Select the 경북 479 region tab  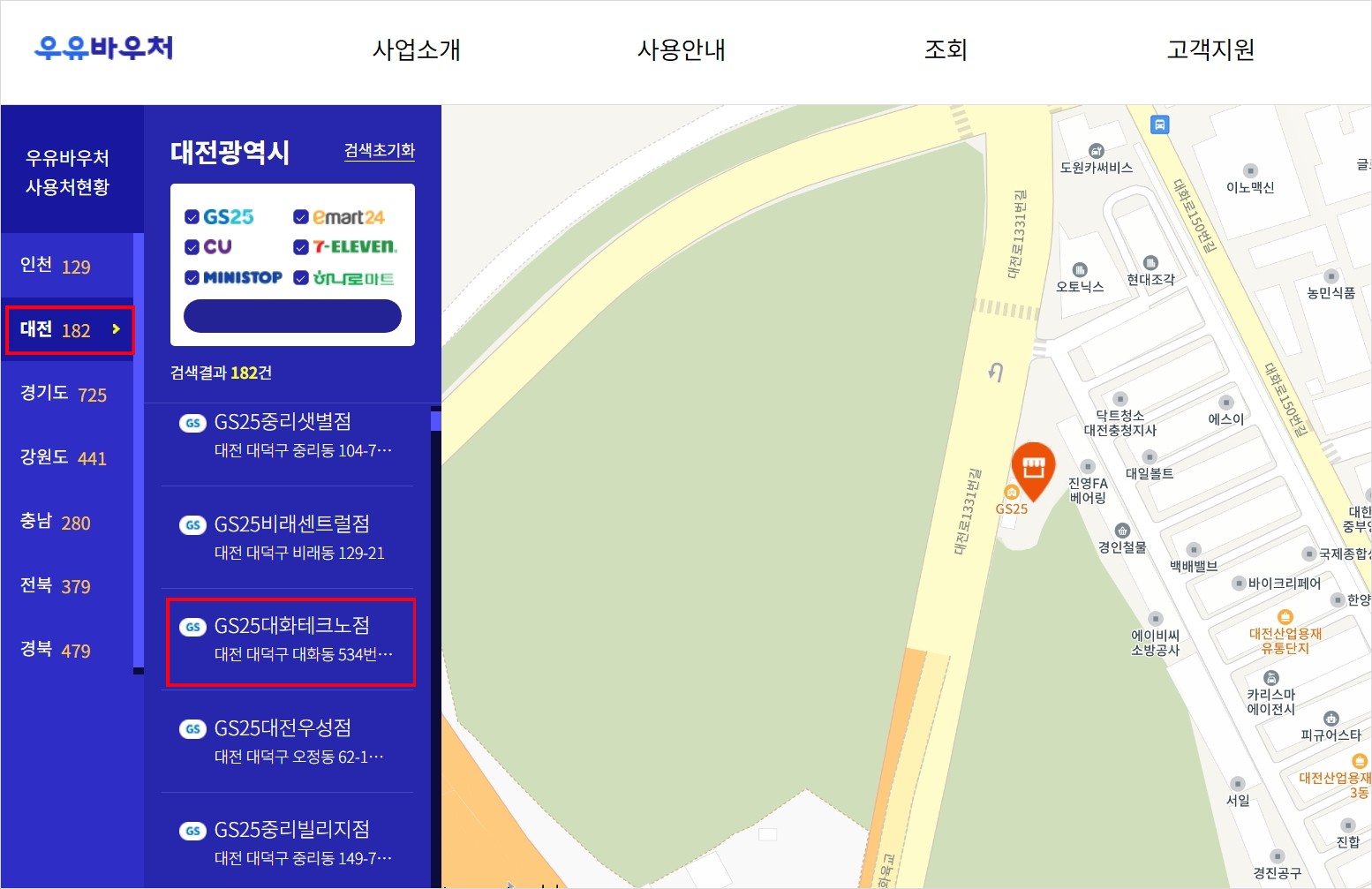[67, 650]
